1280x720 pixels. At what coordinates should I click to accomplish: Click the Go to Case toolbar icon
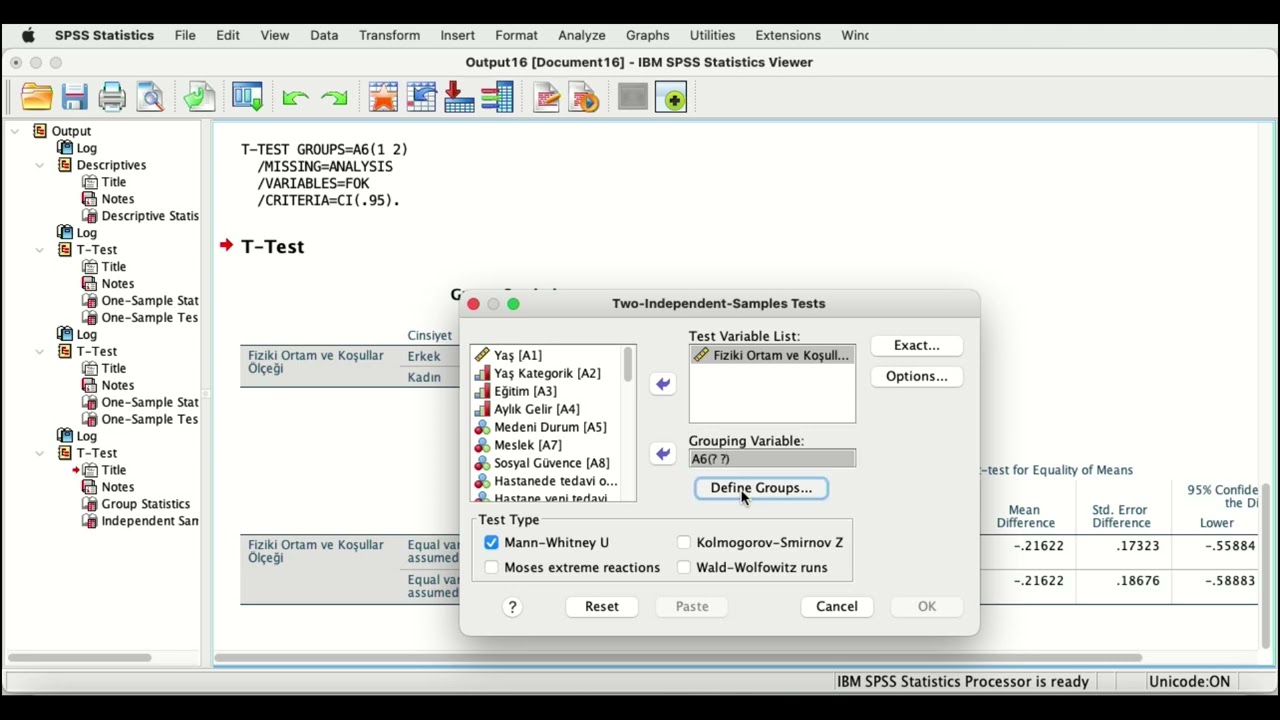coord(421,97)
